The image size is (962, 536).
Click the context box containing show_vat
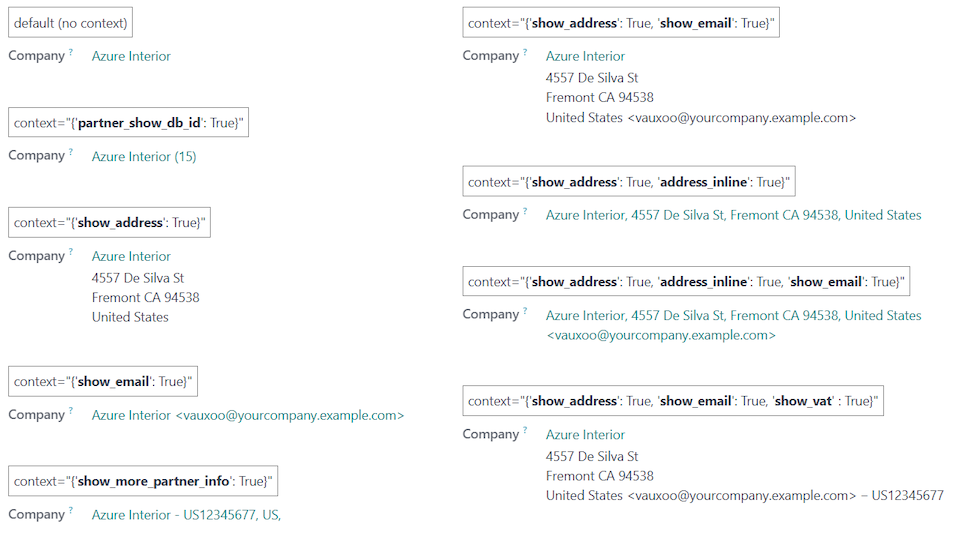pos(673,401)
